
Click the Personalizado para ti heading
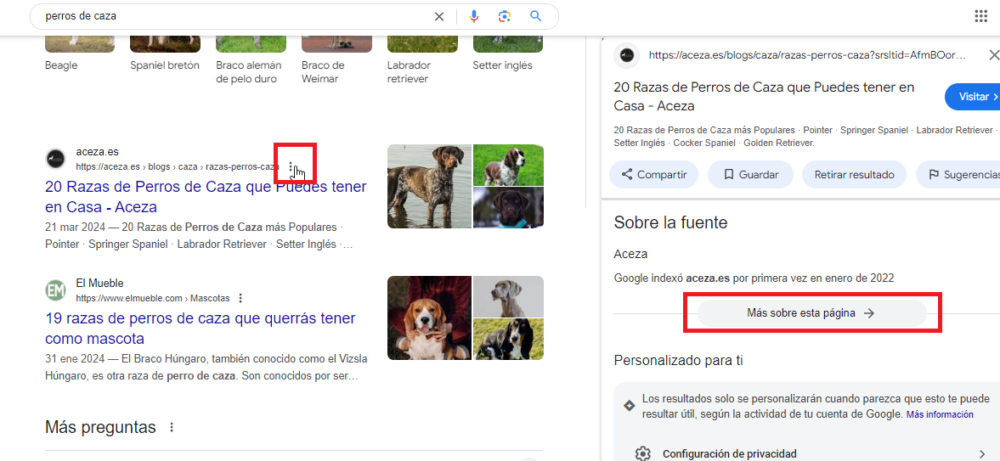pyautogui.click(x=678, y=360)
